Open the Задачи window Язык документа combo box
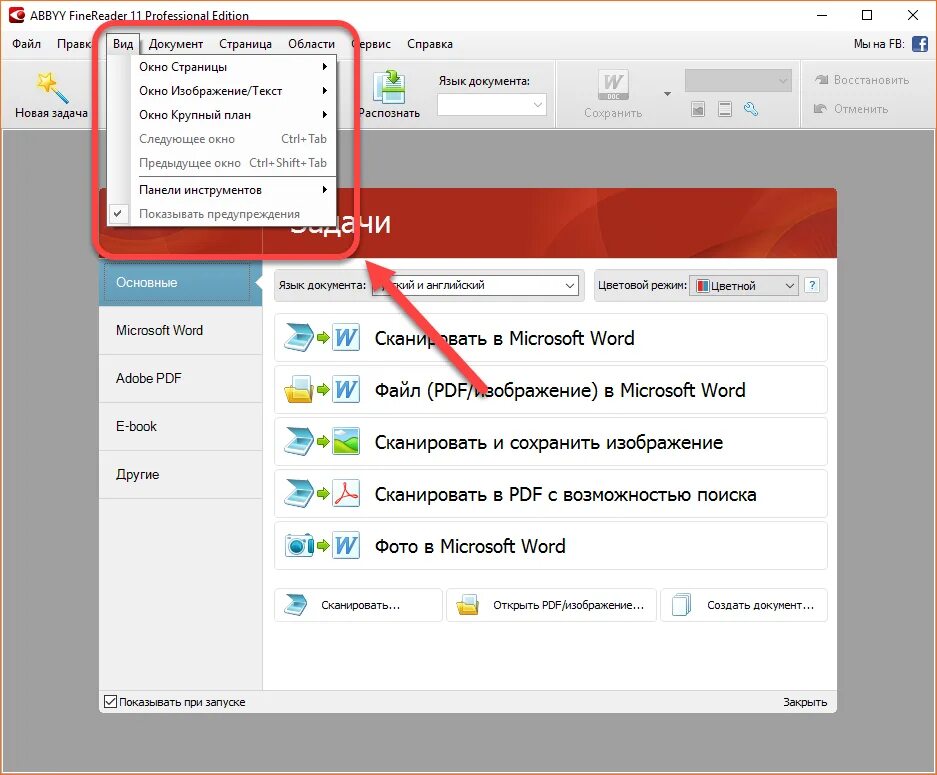This screenshot has width=937, height=775. tap(475, 285)
